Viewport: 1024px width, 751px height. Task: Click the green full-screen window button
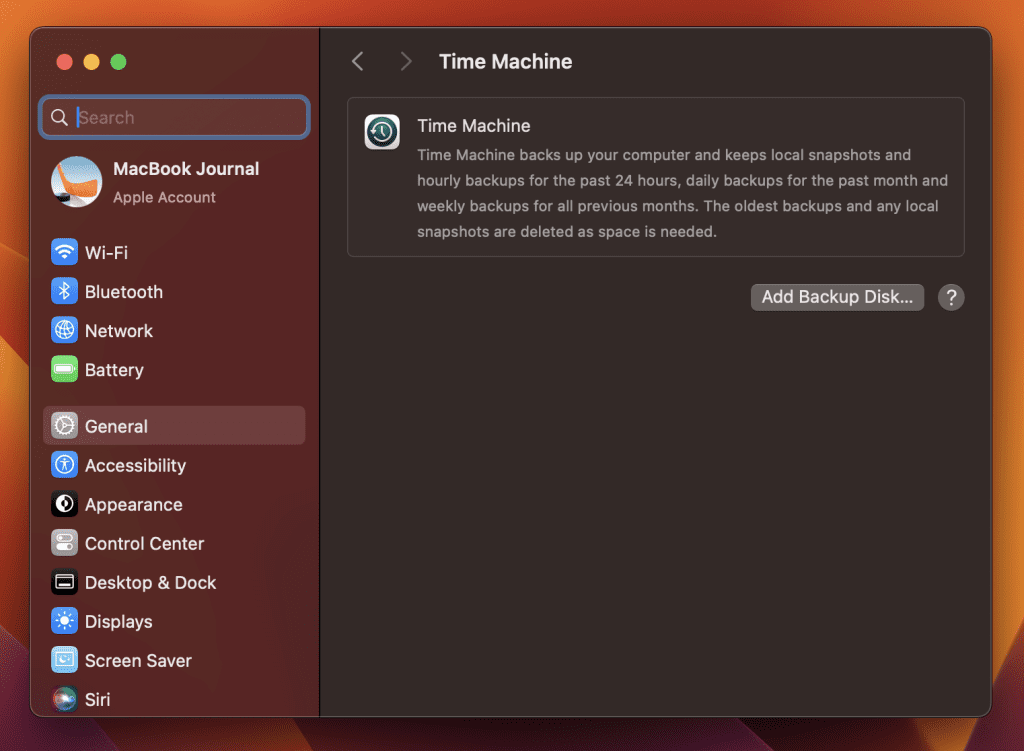118,62
